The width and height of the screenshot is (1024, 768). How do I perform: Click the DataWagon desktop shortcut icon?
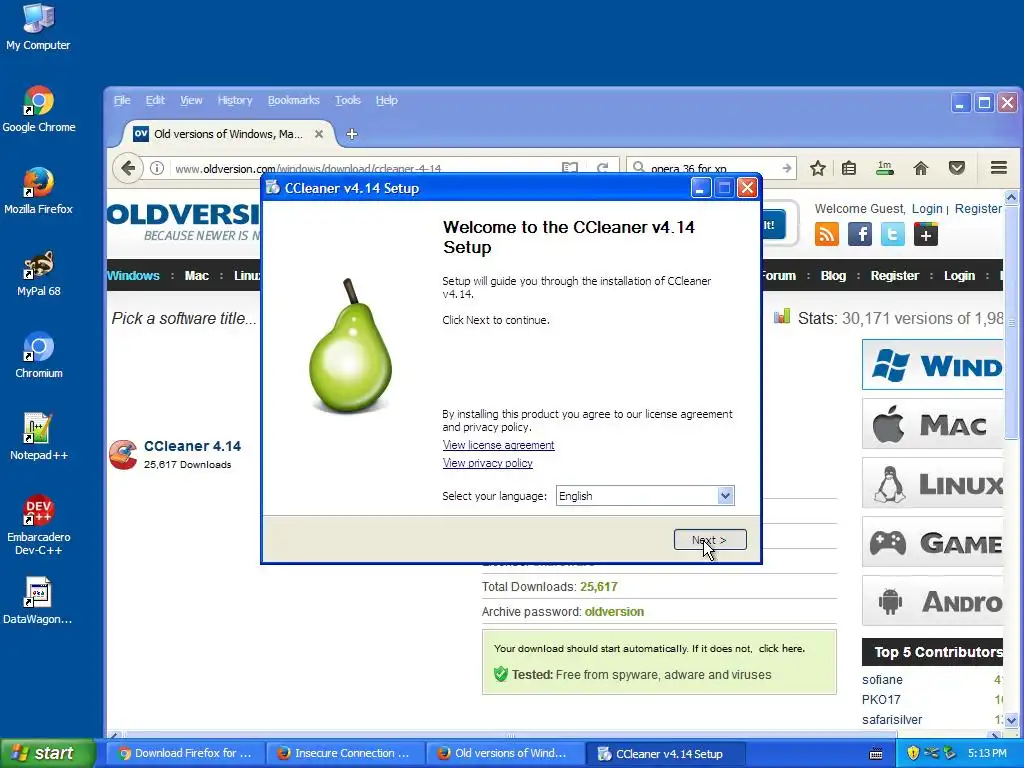point(38,601)
